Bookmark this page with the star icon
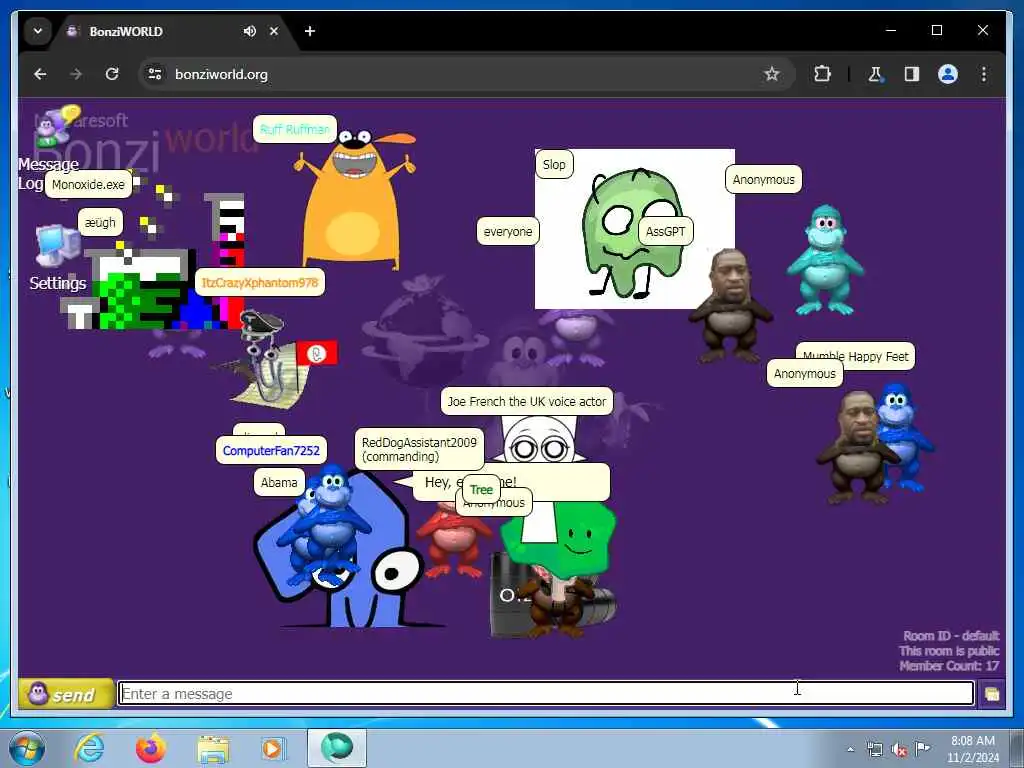This screenshot has height=768, width=1024. point(772,74)
